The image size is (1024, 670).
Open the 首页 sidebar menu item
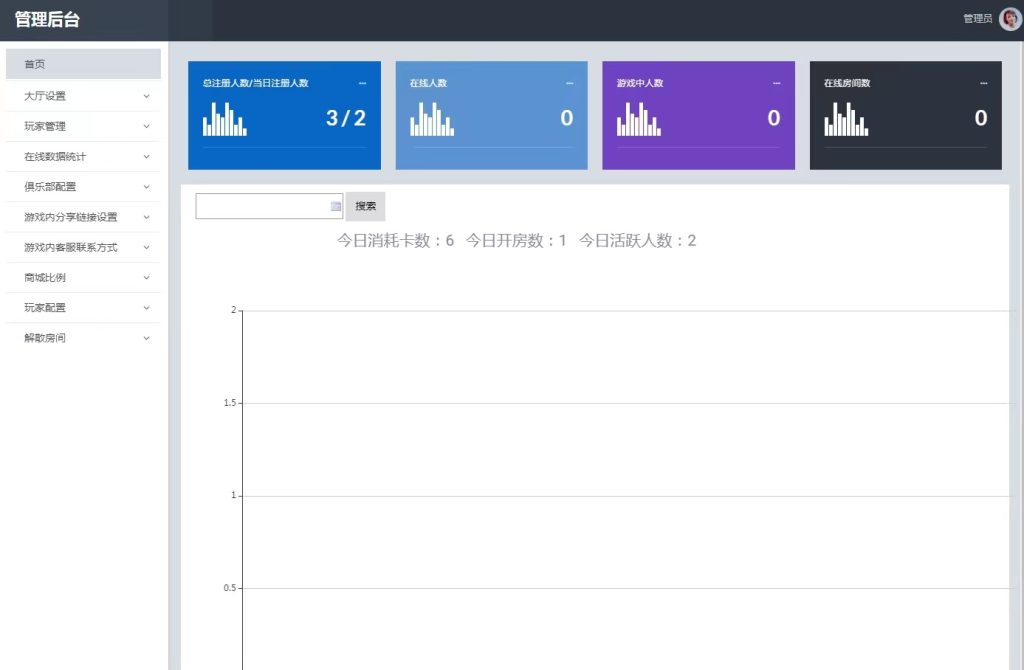pyautogui.click(x=83, y=64)
